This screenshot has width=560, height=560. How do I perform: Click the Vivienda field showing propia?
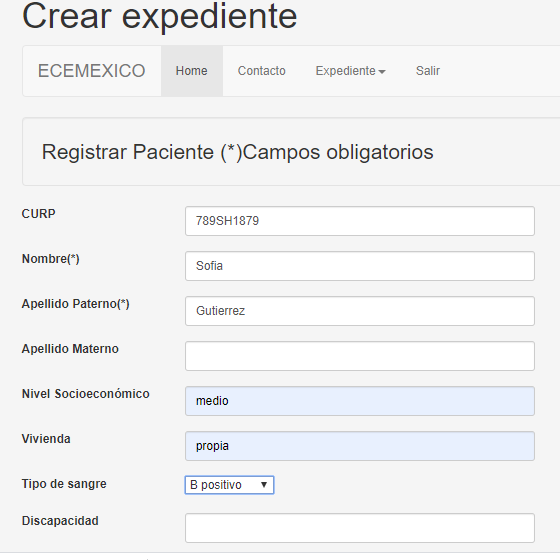point(360,446)
